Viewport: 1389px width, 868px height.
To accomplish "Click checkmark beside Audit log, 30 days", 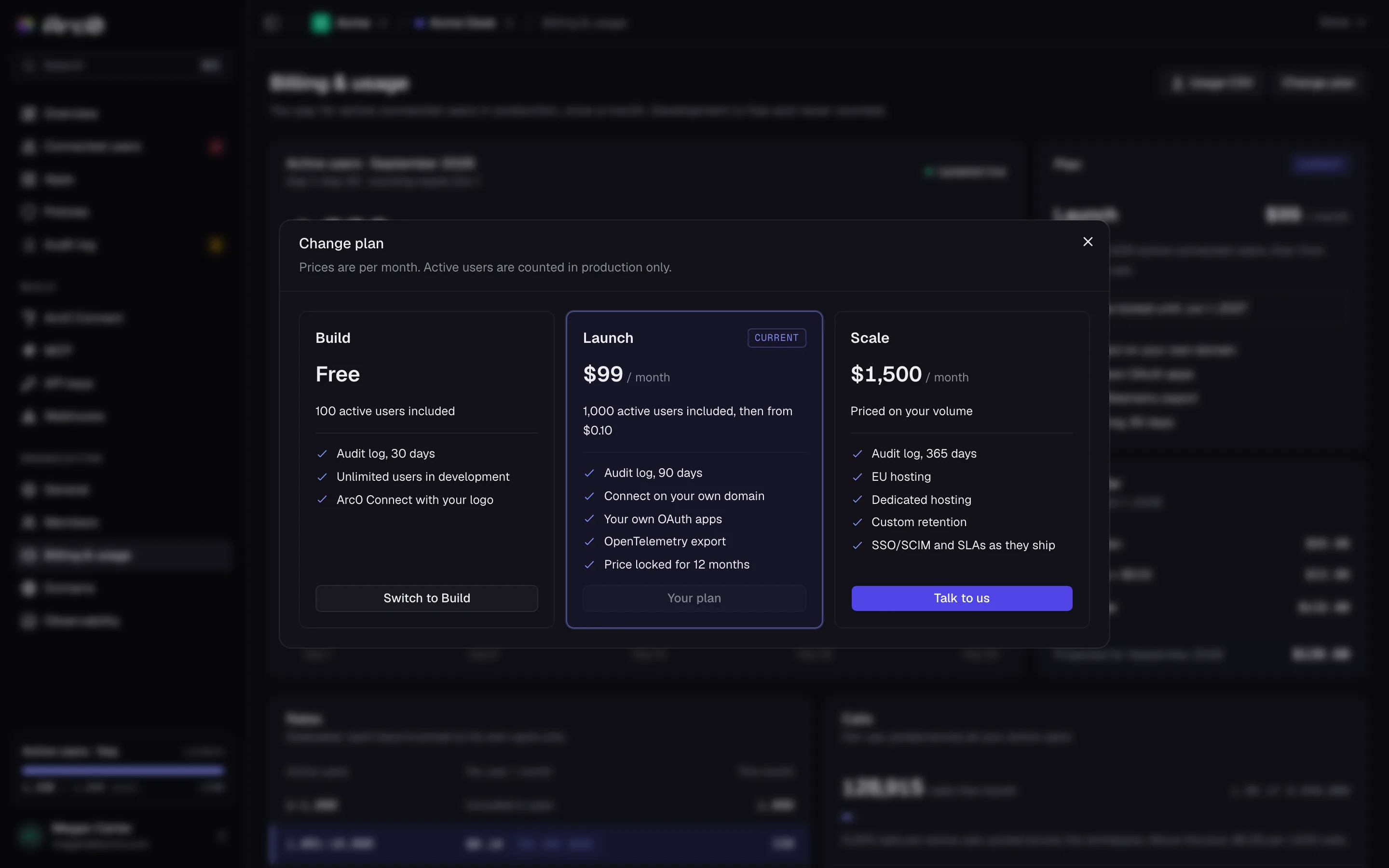I will 322,453.
